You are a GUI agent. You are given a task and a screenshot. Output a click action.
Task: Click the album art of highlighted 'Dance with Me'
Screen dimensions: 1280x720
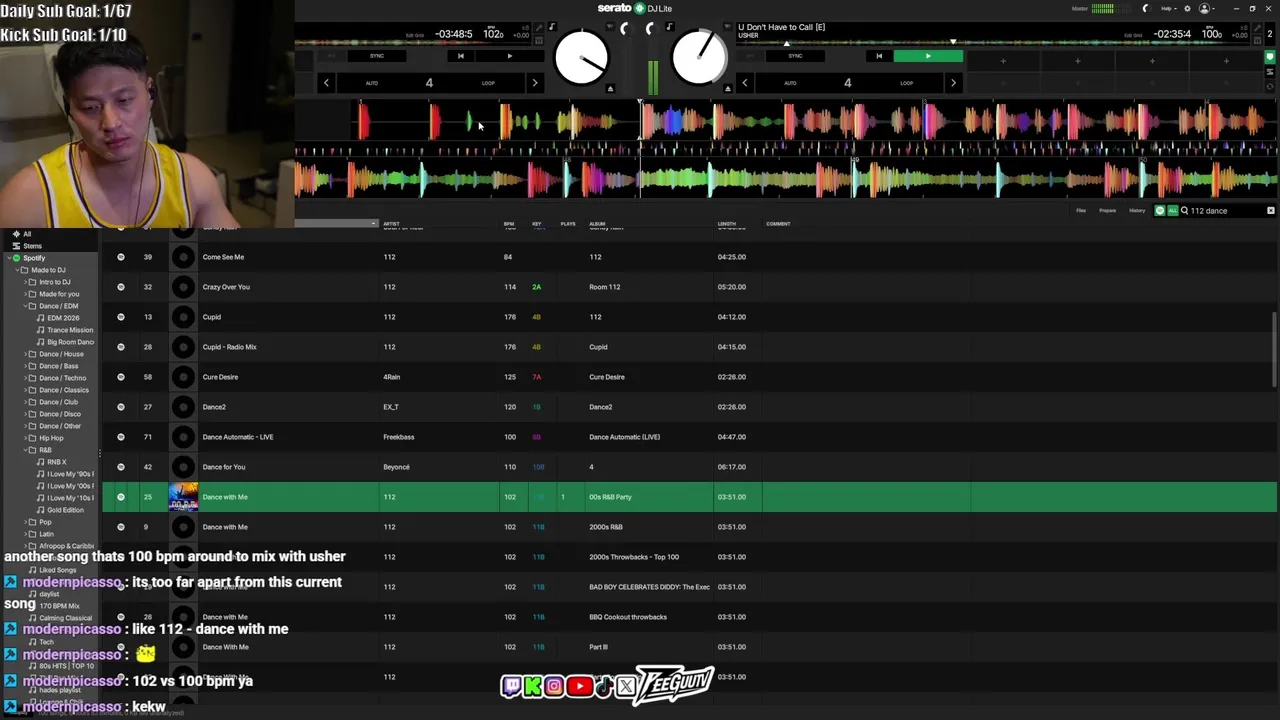[x=183, y=497]
